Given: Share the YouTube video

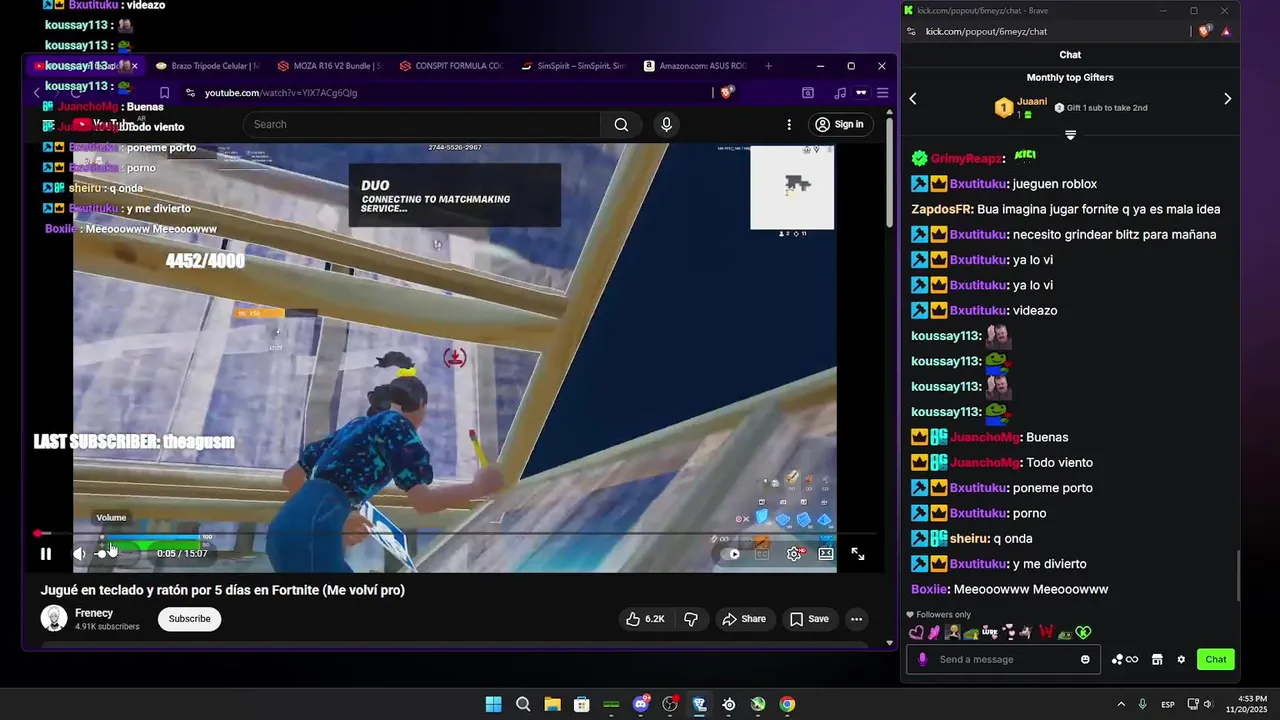Looking at the screenshot, I should 744,619.
